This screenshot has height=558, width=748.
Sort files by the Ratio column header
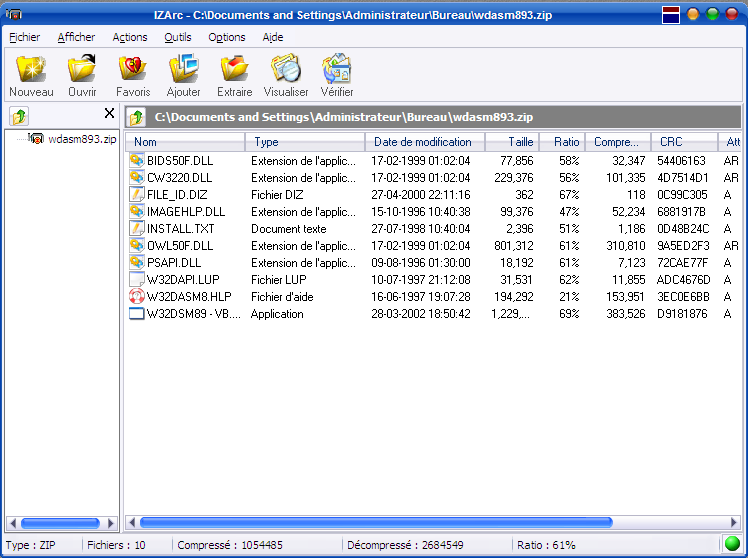pos(562,142)
